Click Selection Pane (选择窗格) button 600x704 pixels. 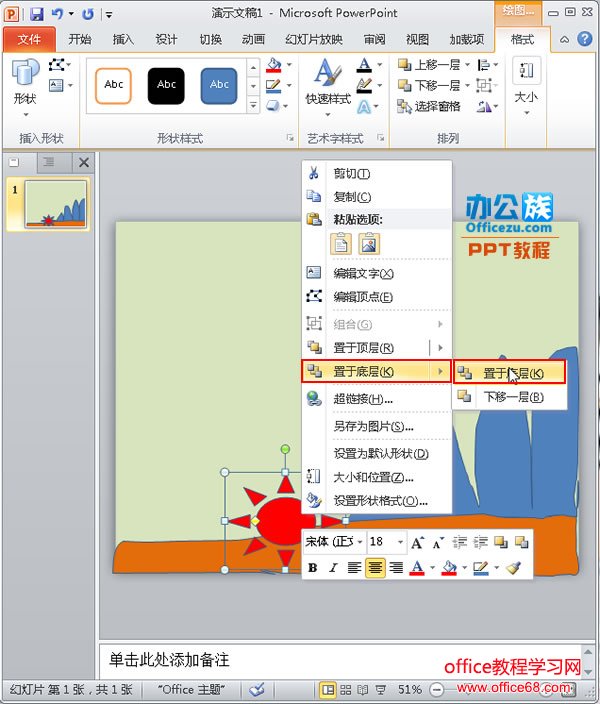point(429,106)
